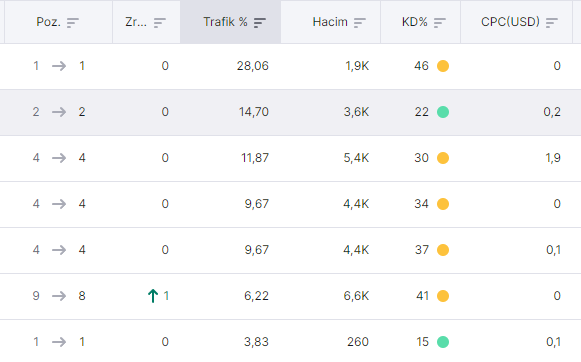The height and width of the screenshot is (362, 581).
Task: Click green KD indicator beside 15
Action: tap(443, 342)
